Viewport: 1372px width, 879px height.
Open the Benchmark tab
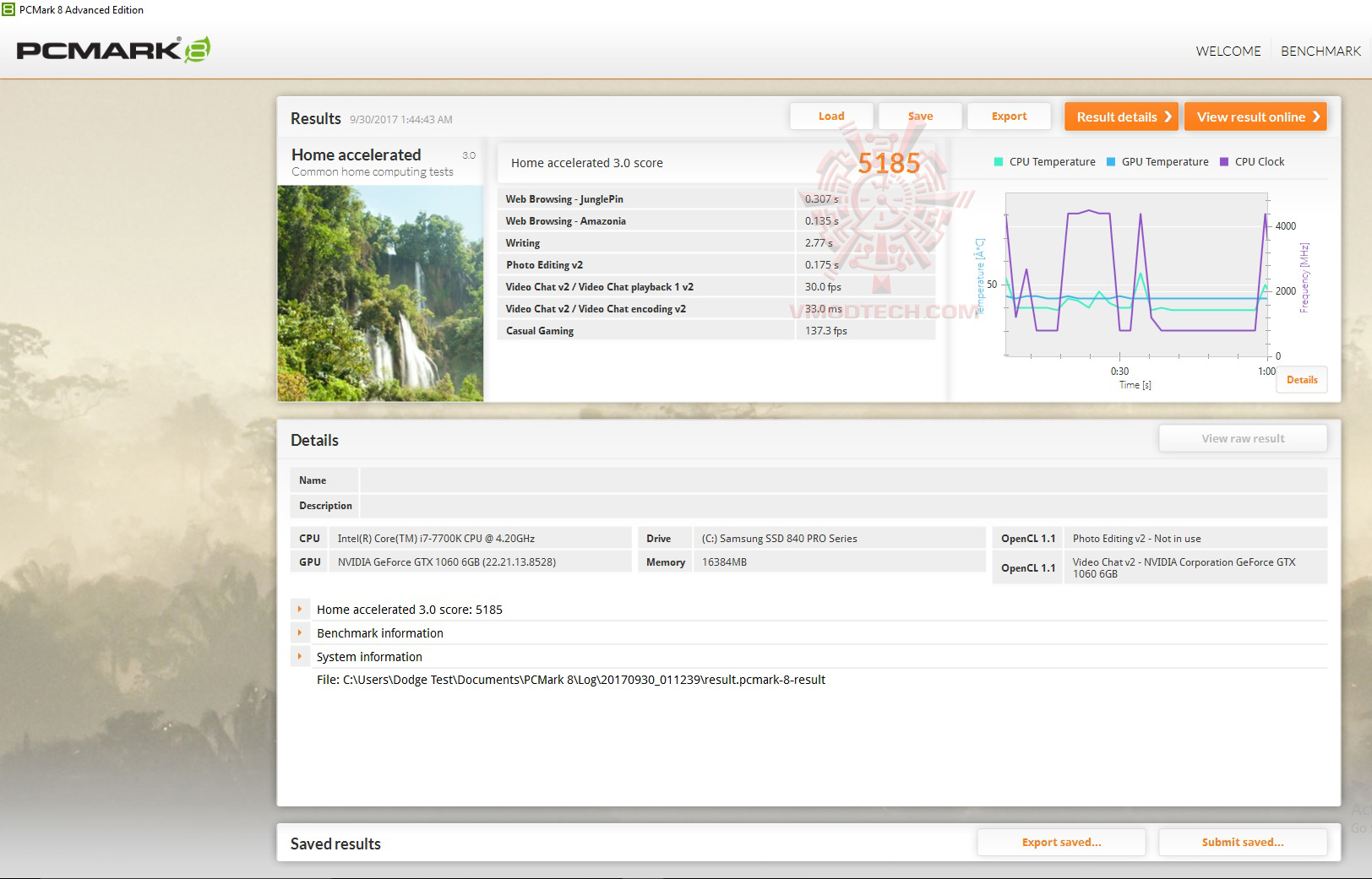1320,51
